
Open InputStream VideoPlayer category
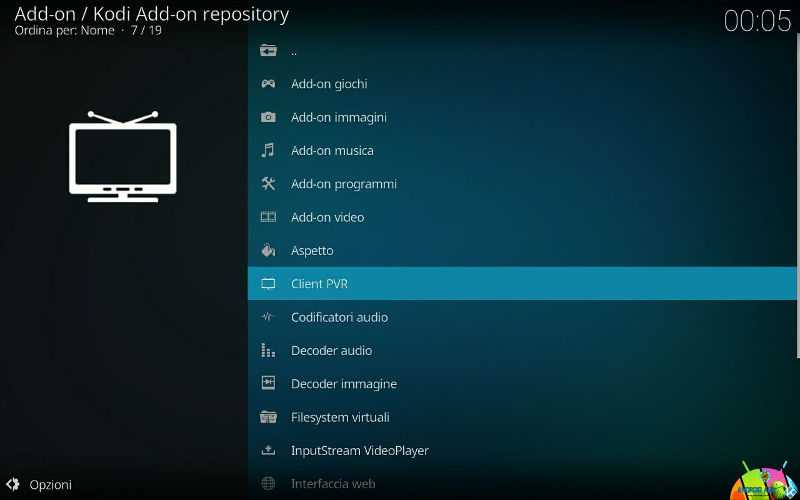522,450
